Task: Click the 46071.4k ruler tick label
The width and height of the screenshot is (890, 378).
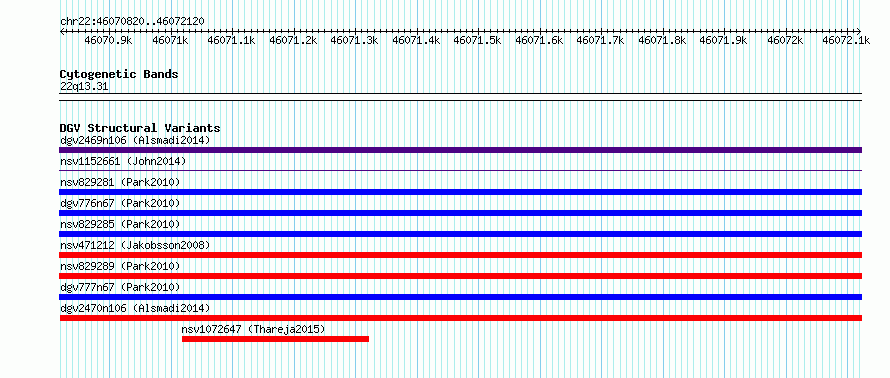Action: [x=416, y=40]
